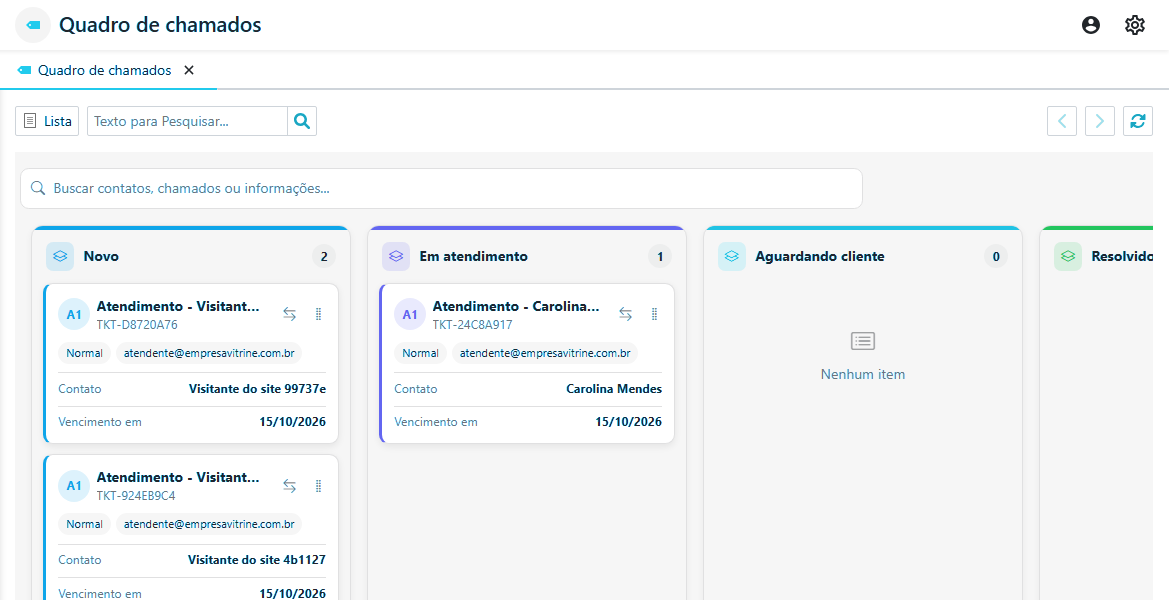Open the settings gear icon

1135,25
